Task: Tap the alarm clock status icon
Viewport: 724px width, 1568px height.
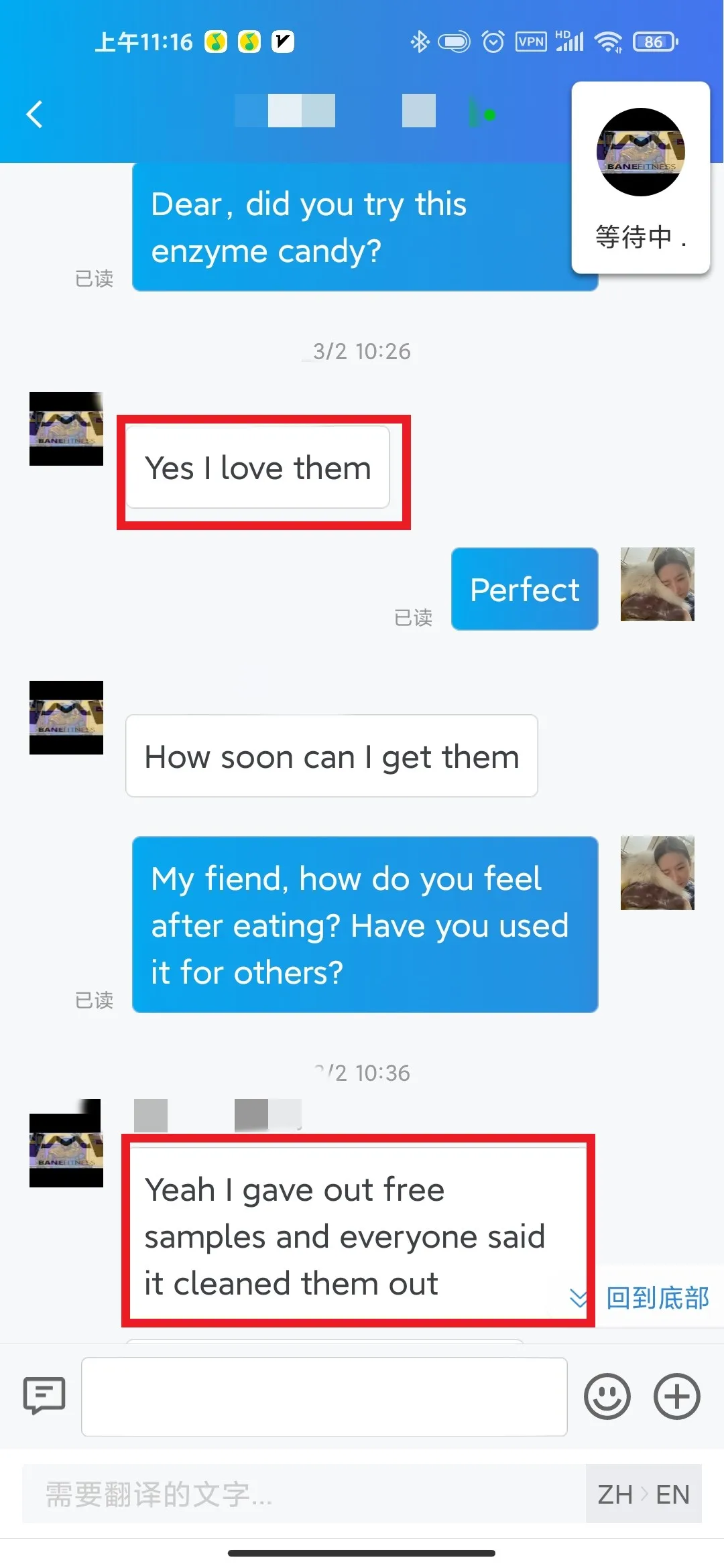Action: point(493,42)
